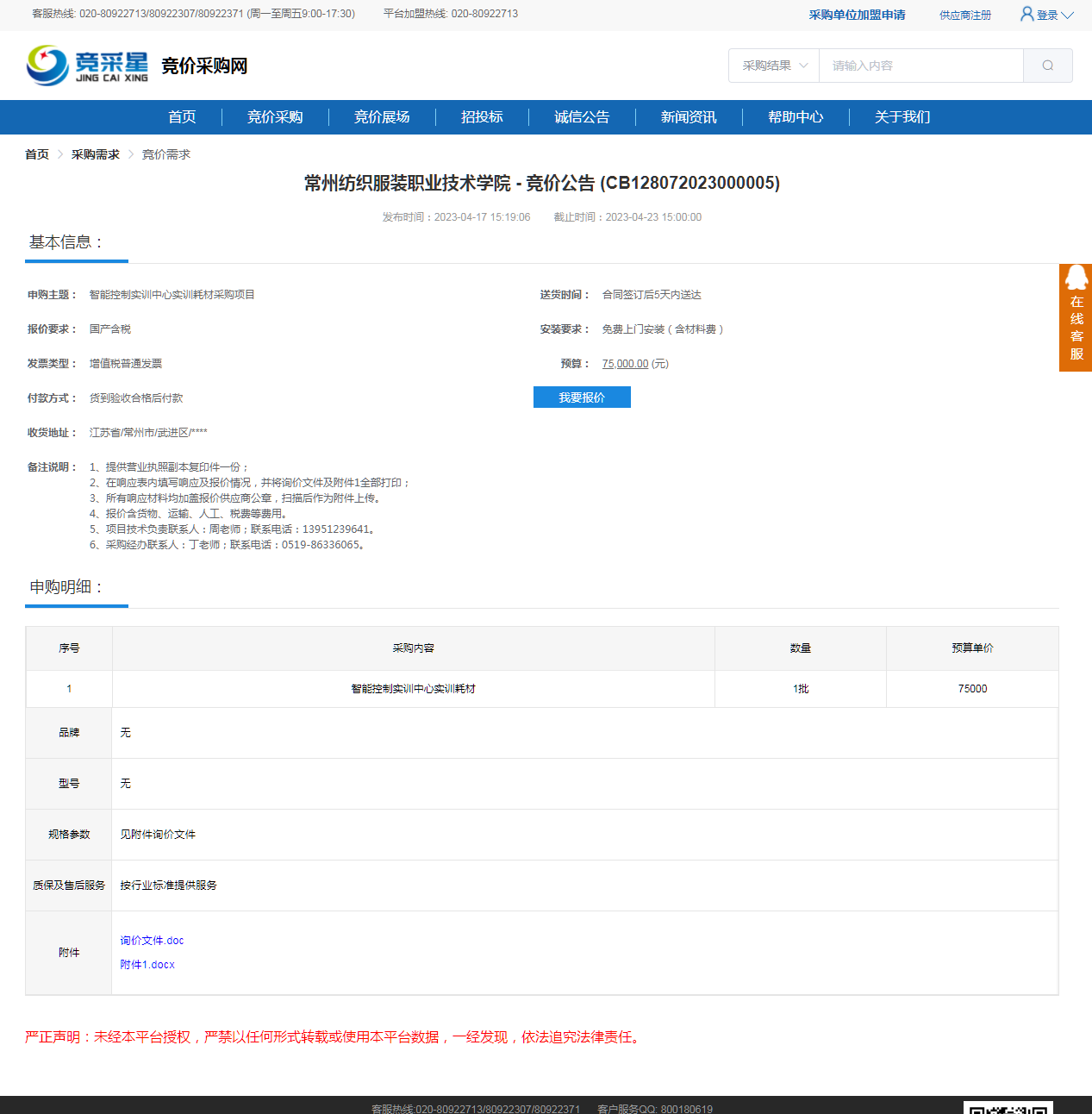Image resolution: width=1092 pixels, height=1114 pixels.
Task: Click the 供应商注册 link
Action: (x=964, y=15)
